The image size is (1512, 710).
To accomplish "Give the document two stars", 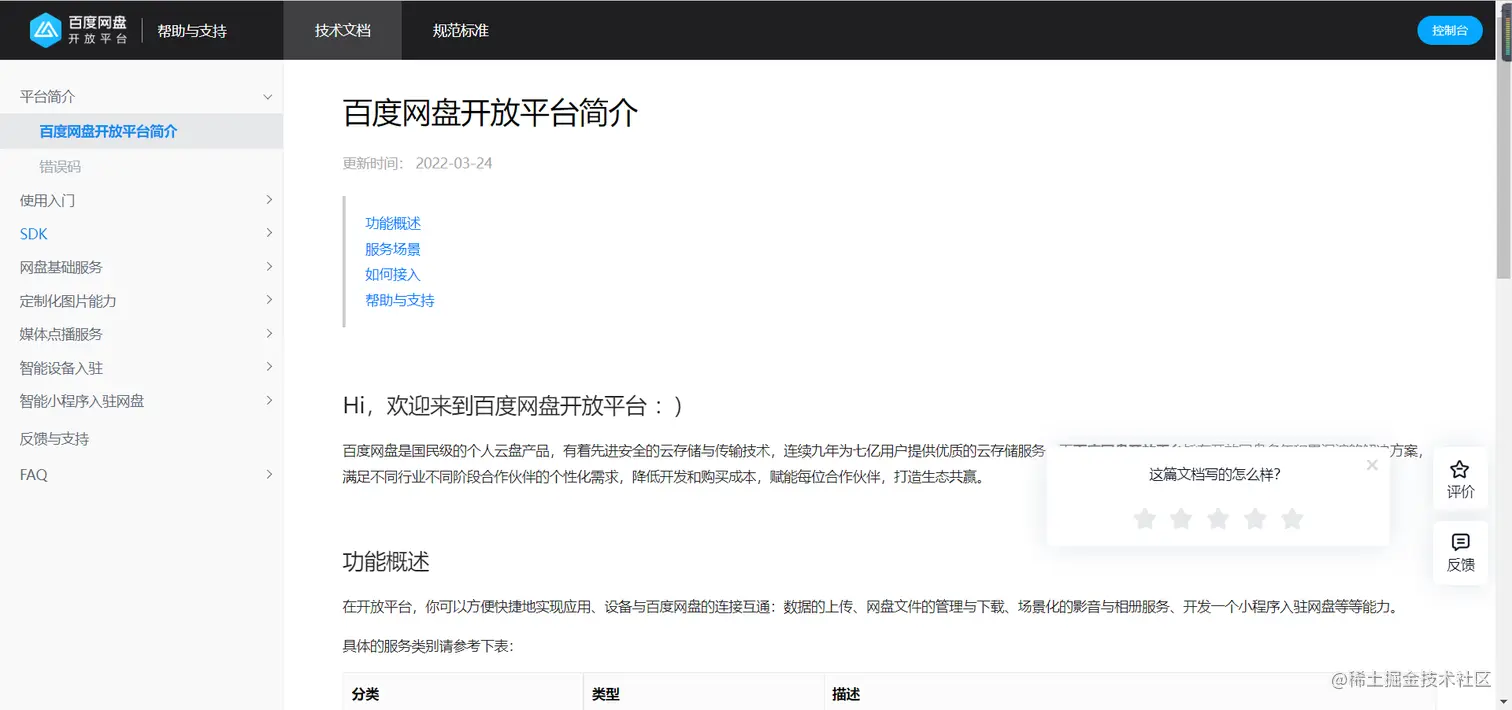I will [1181, 518].
